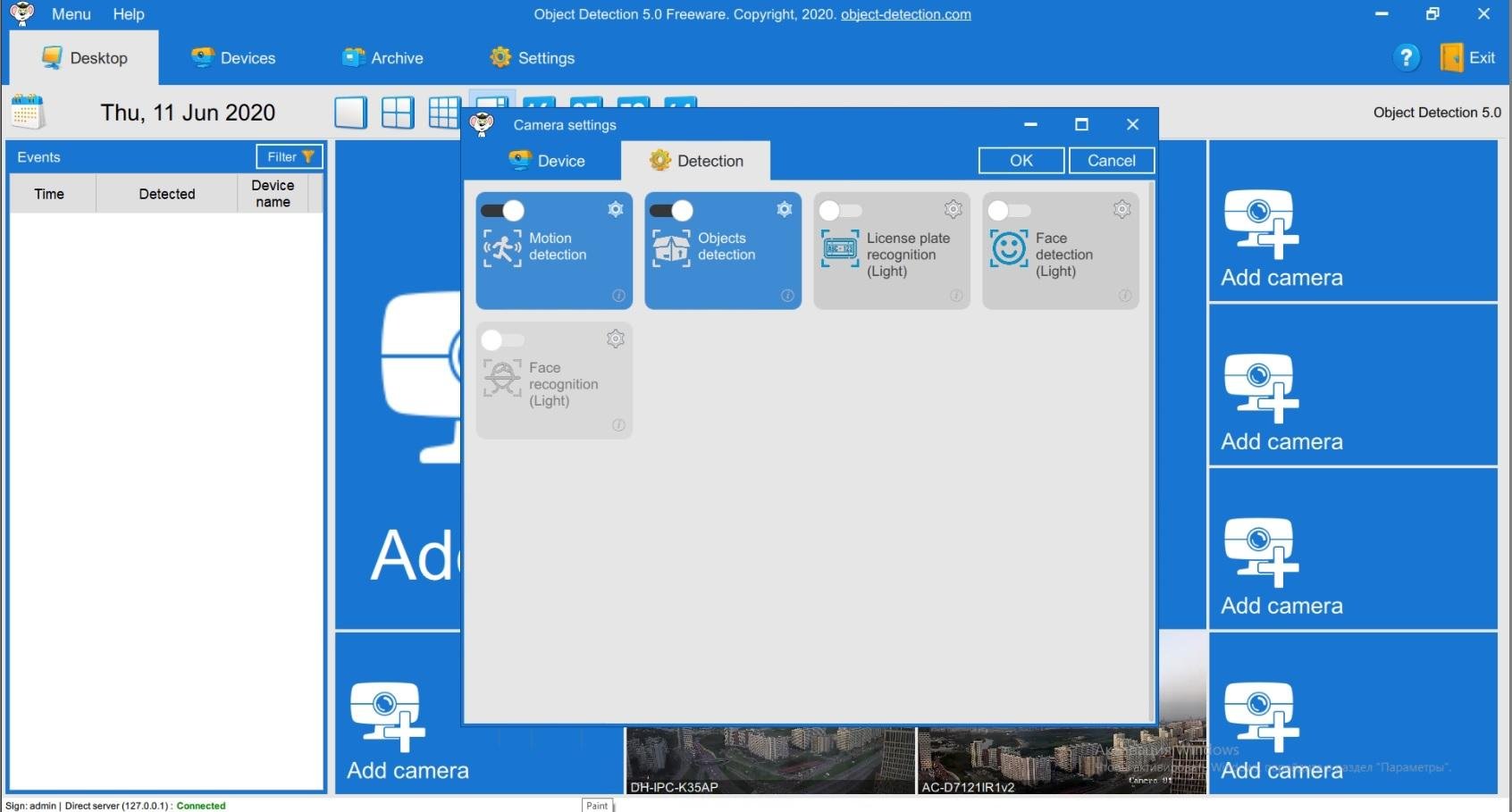Switch to the Device tab

(547, 161)
